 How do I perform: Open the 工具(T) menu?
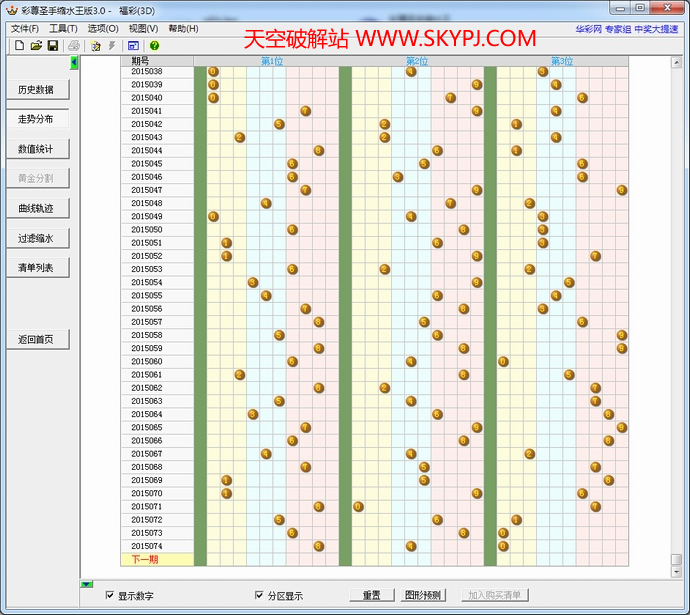tap(64, 29)
